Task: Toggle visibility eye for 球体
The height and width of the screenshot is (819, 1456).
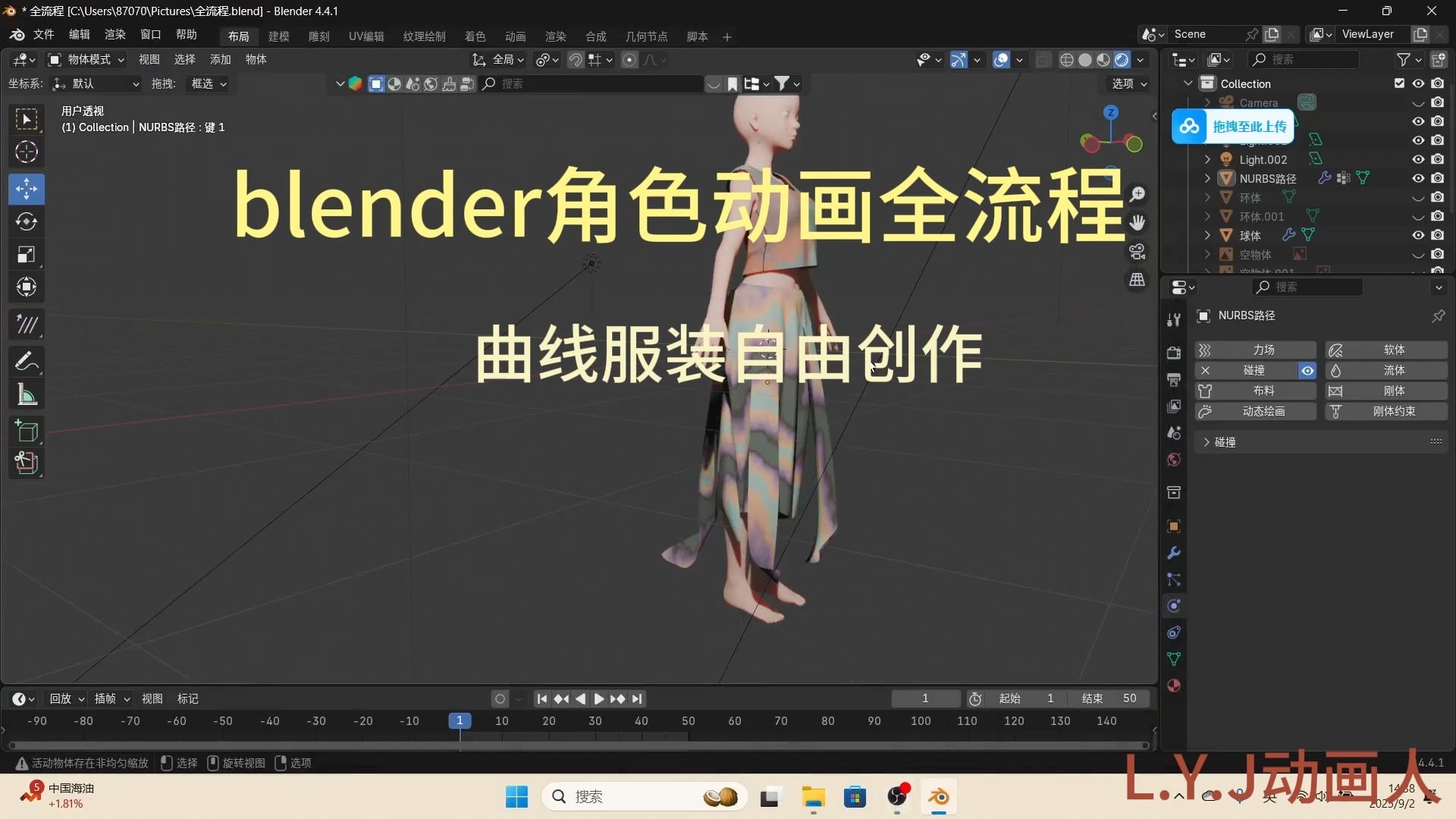Action: pyautogui.click(x=1418, y=235)
